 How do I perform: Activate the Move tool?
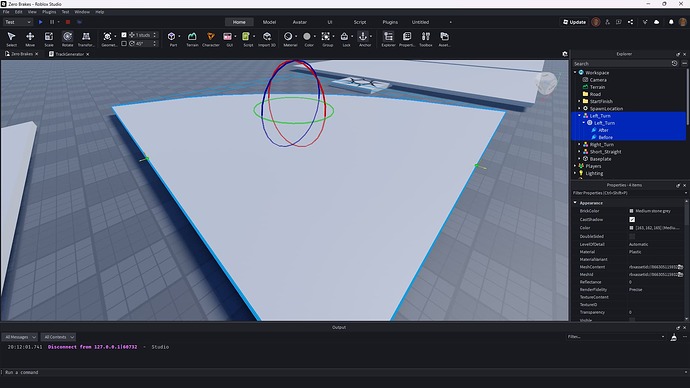[30, 39]
